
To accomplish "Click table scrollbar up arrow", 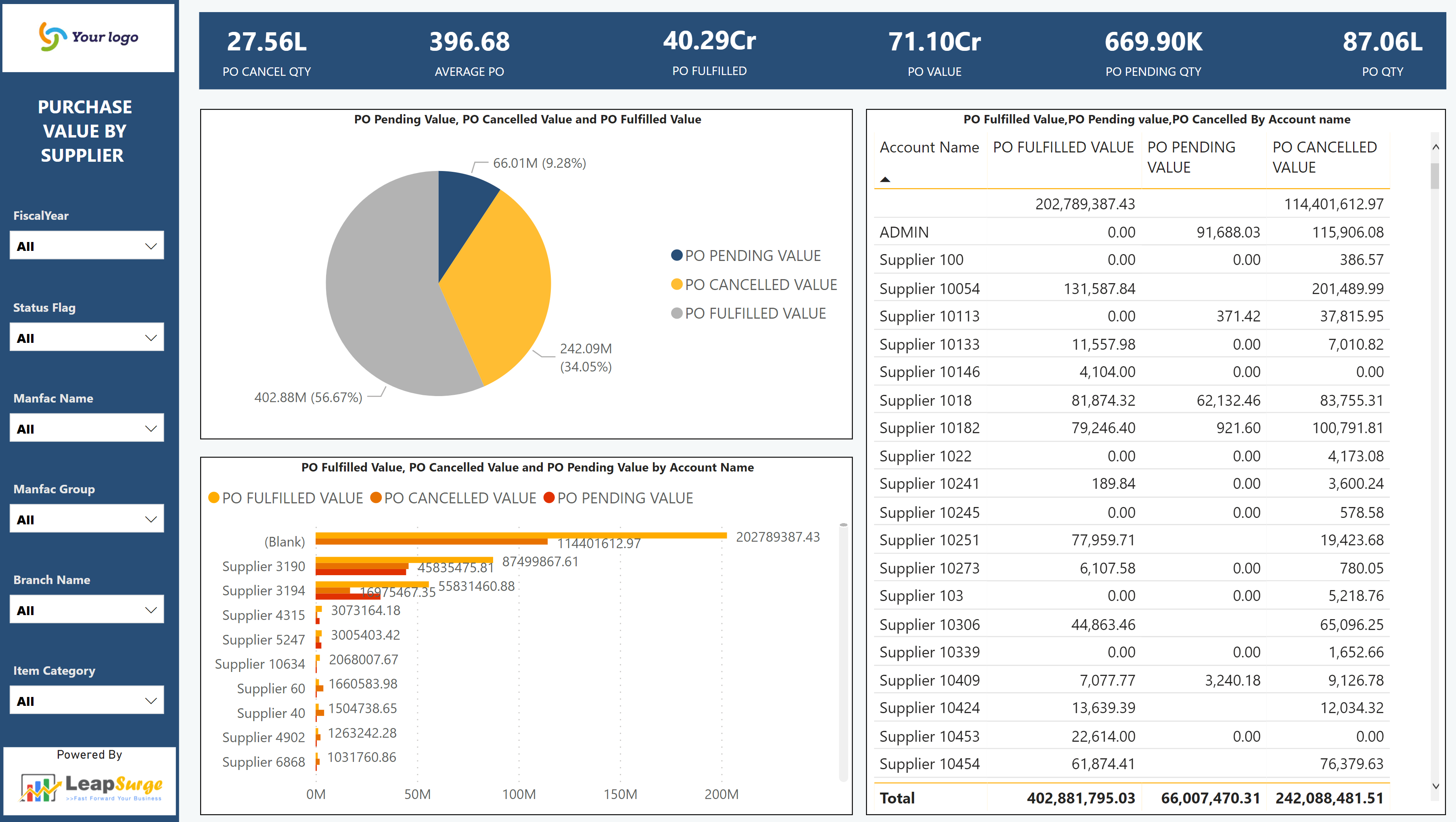I will (1435, 147).
